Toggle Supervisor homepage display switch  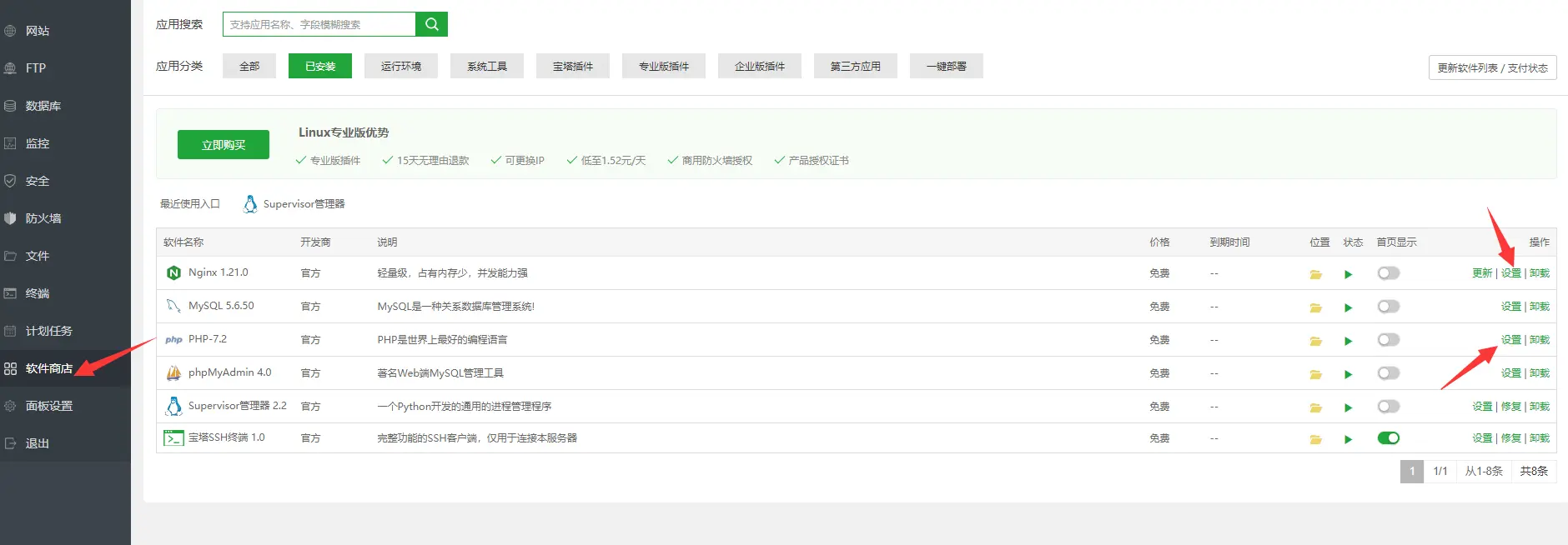[1389, 407]
